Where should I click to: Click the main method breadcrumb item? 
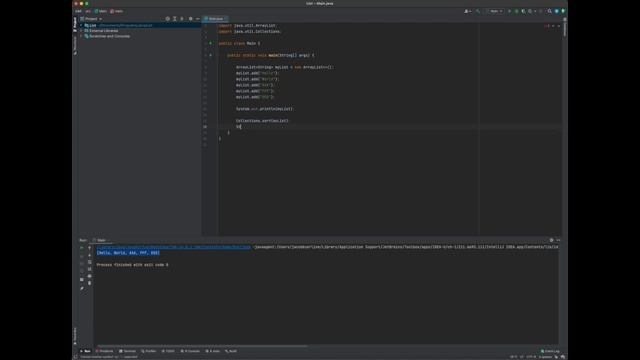(117, 11)
